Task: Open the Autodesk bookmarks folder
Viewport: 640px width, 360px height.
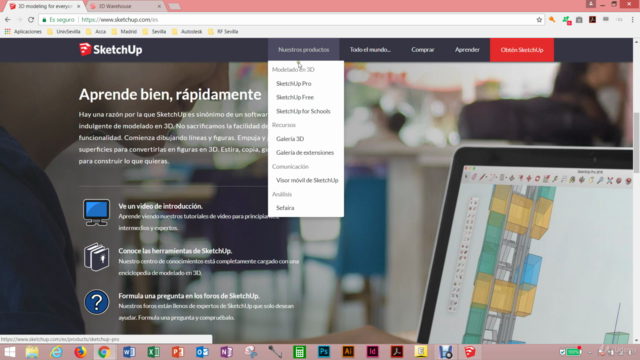Action: point(187,31)
